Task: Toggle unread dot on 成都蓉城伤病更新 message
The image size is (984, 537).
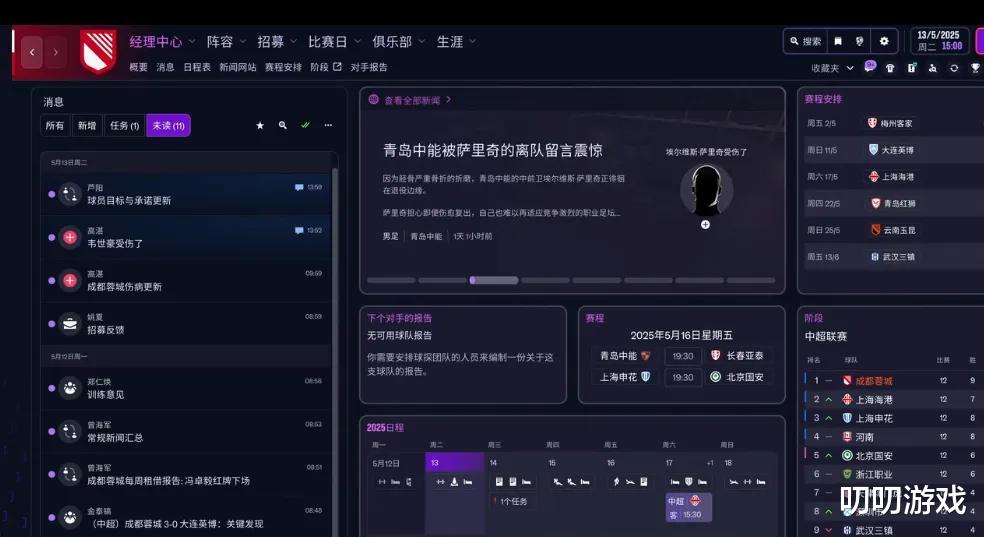Action: coord(51,280)
